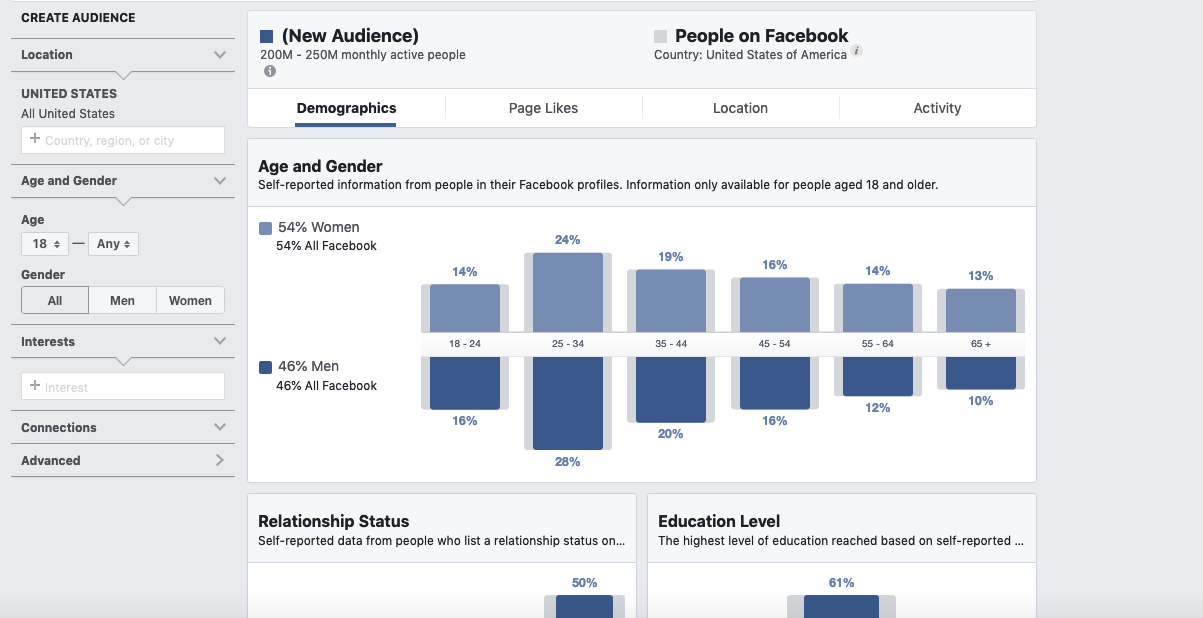Click the New Audience blue legend square
This screenshot has height=618, width=1203.
[265, 35]
